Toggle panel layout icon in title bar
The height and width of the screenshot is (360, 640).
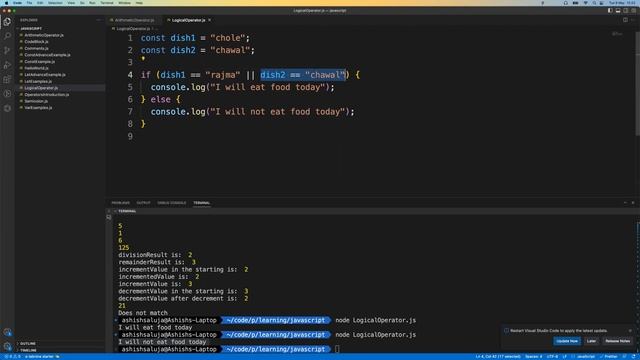618,11
